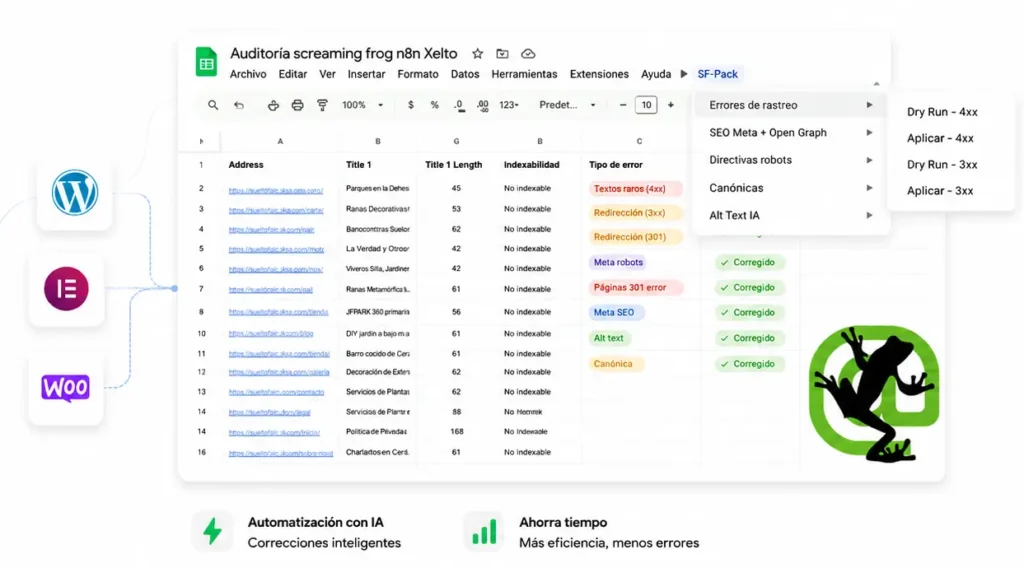The width and height of the screenshot is (1024, 568).
Task: Increase font size with plus button
Action: click(671, 104)
